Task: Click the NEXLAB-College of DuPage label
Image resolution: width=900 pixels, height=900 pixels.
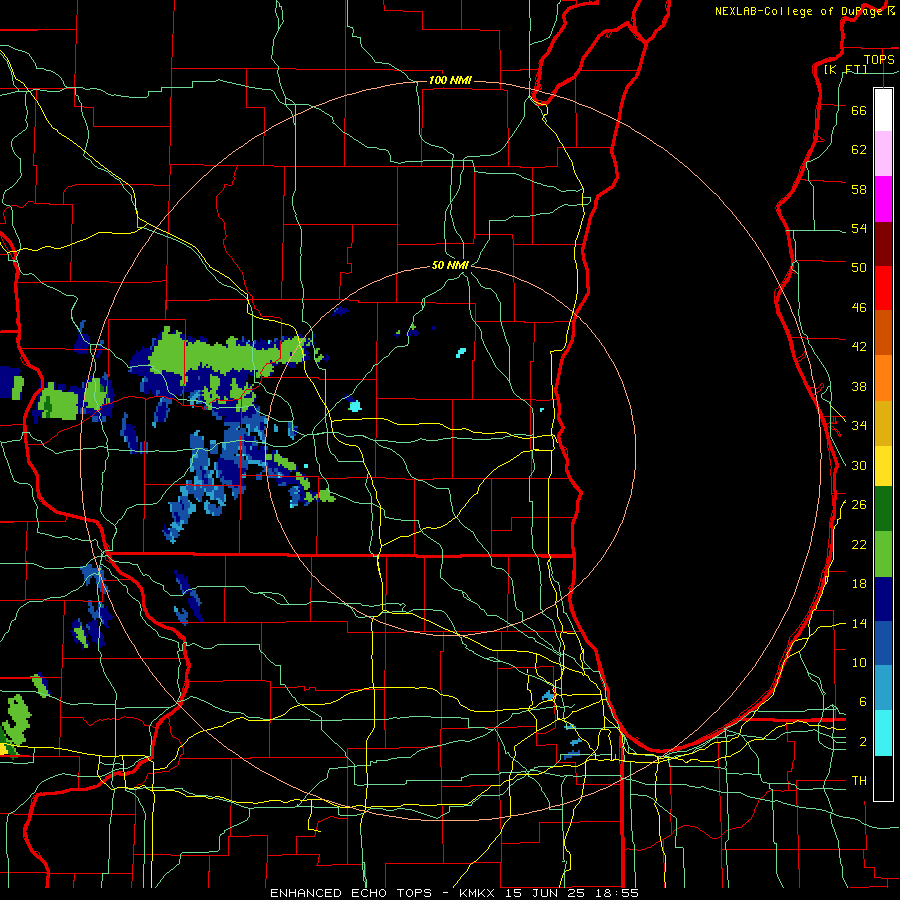Action: click(x=800, y=11)
